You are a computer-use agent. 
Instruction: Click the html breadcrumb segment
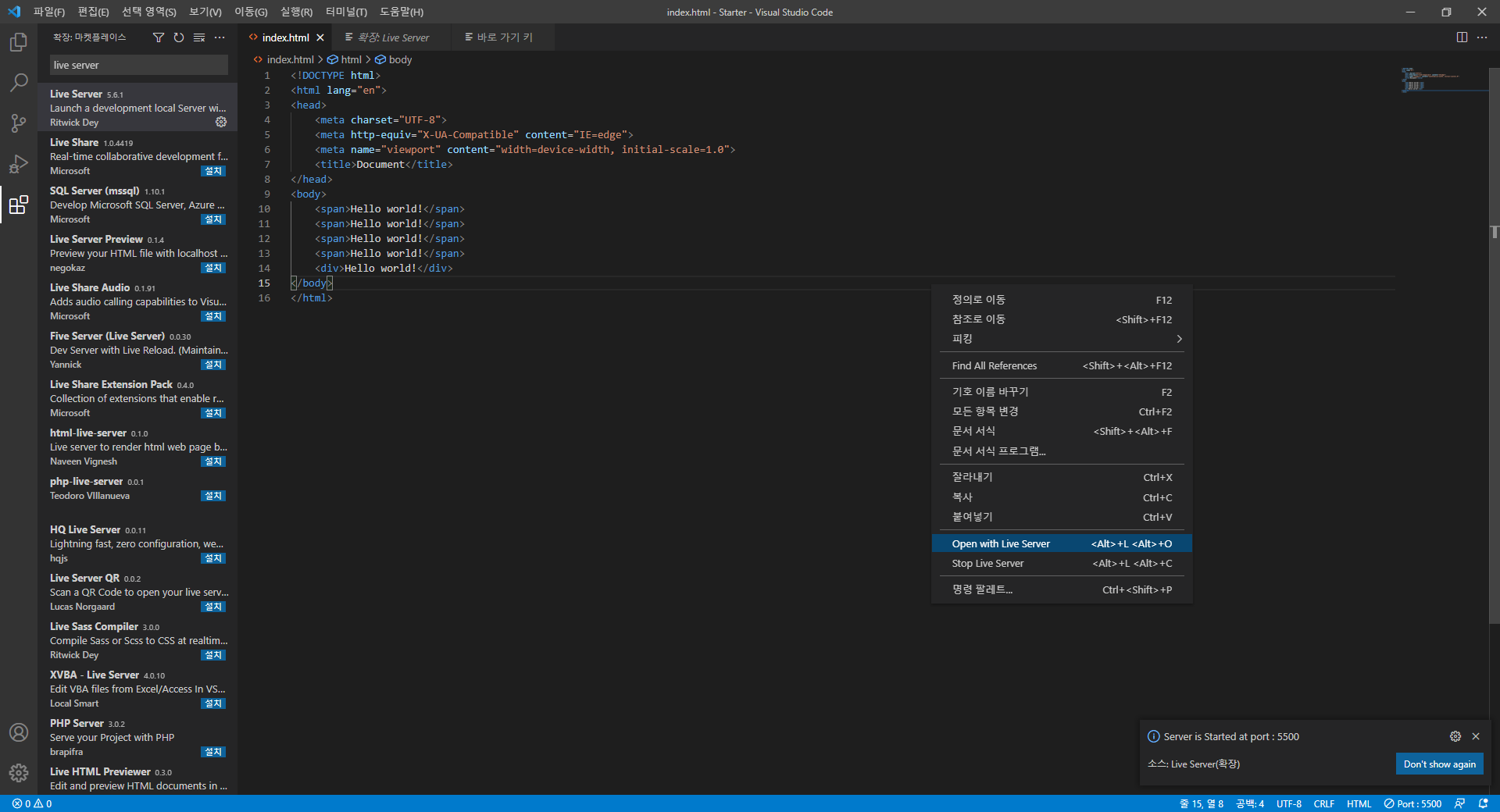pos(345,59)
